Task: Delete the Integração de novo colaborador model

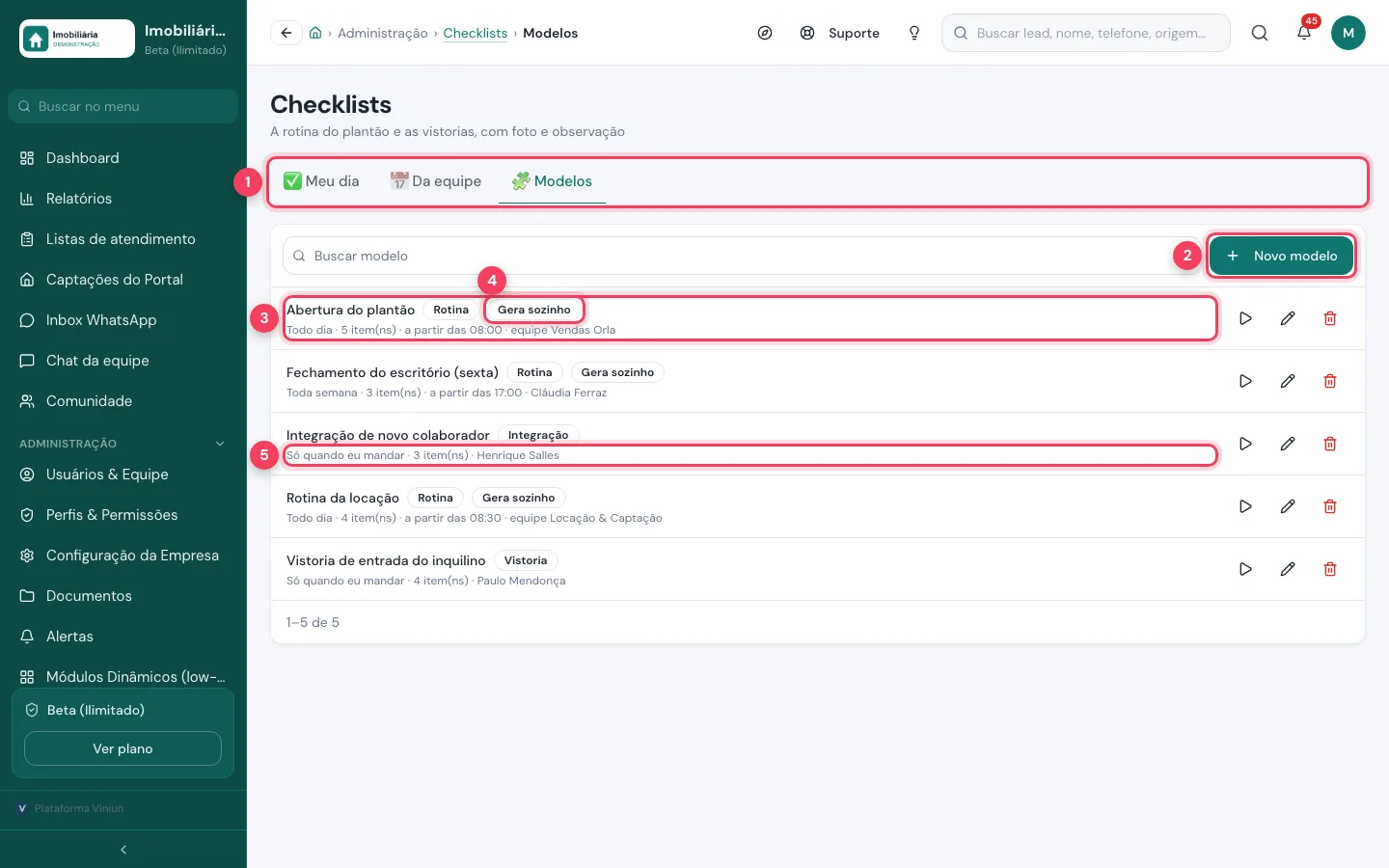Action: [1330, 444]
